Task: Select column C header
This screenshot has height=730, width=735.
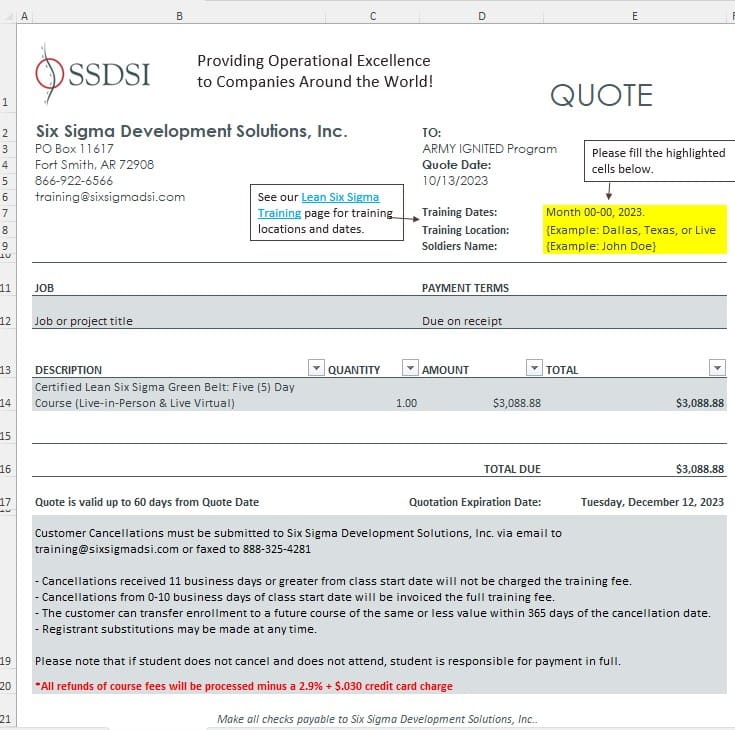Action: [x=373, y=16]
